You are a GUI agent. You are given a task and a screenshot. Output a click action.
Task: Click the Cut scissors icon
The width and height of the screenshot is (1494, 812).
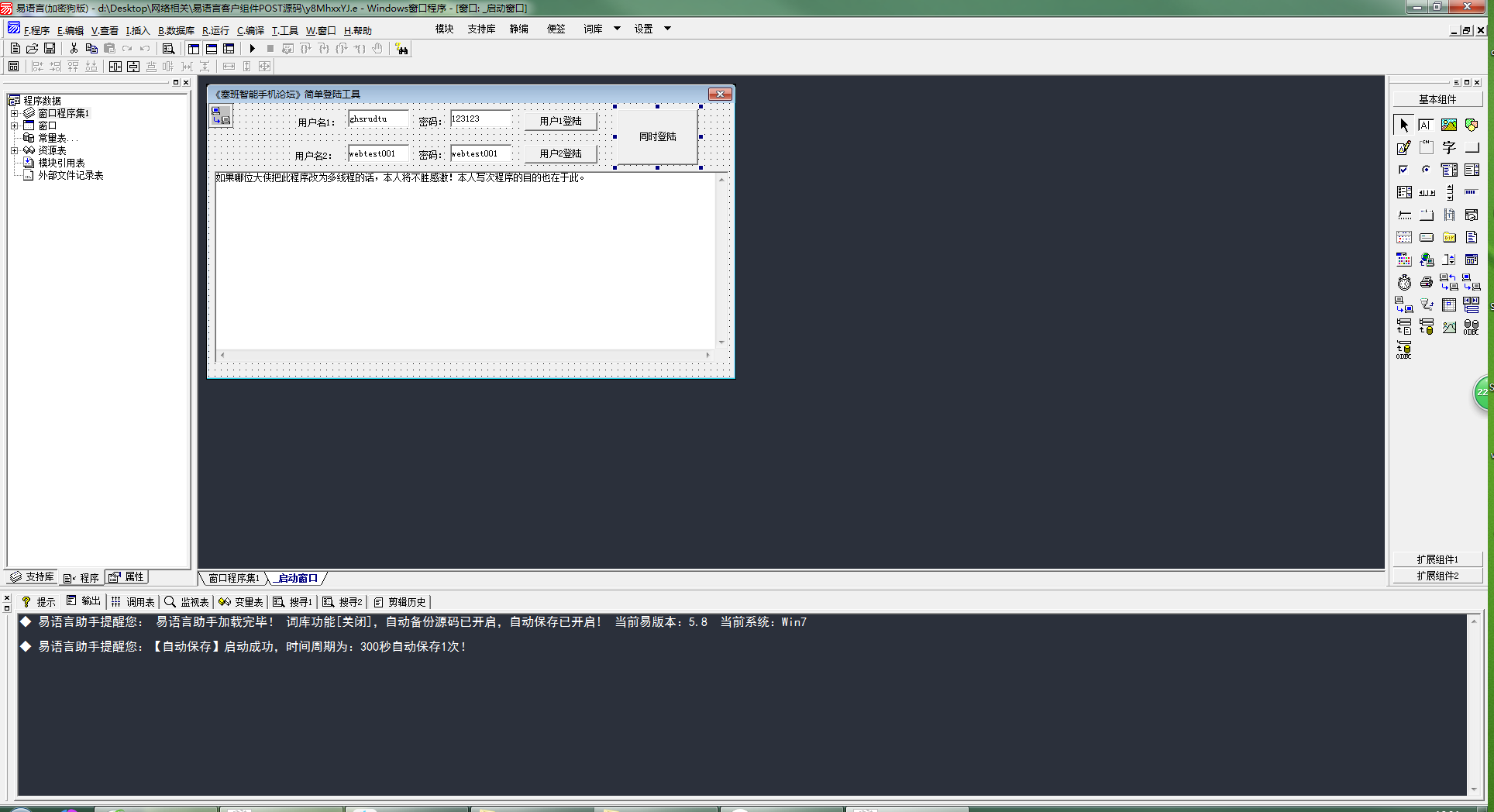click(x=74, y=48)
